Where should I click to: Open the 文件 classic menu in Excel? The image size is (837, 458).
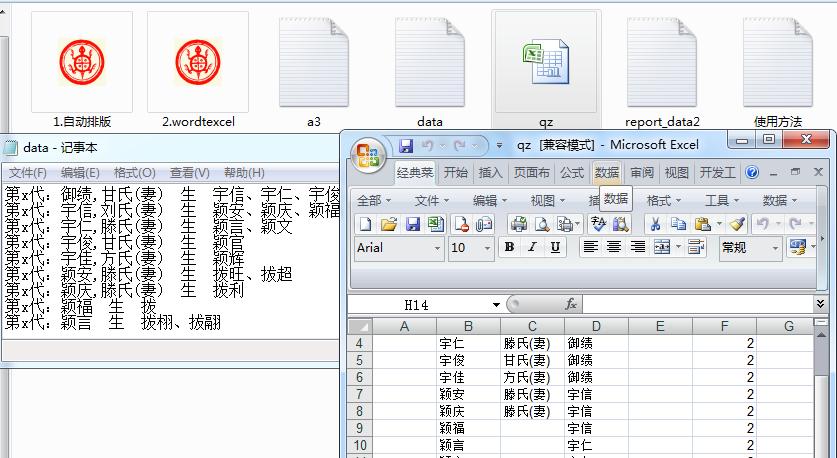point(432,201)
